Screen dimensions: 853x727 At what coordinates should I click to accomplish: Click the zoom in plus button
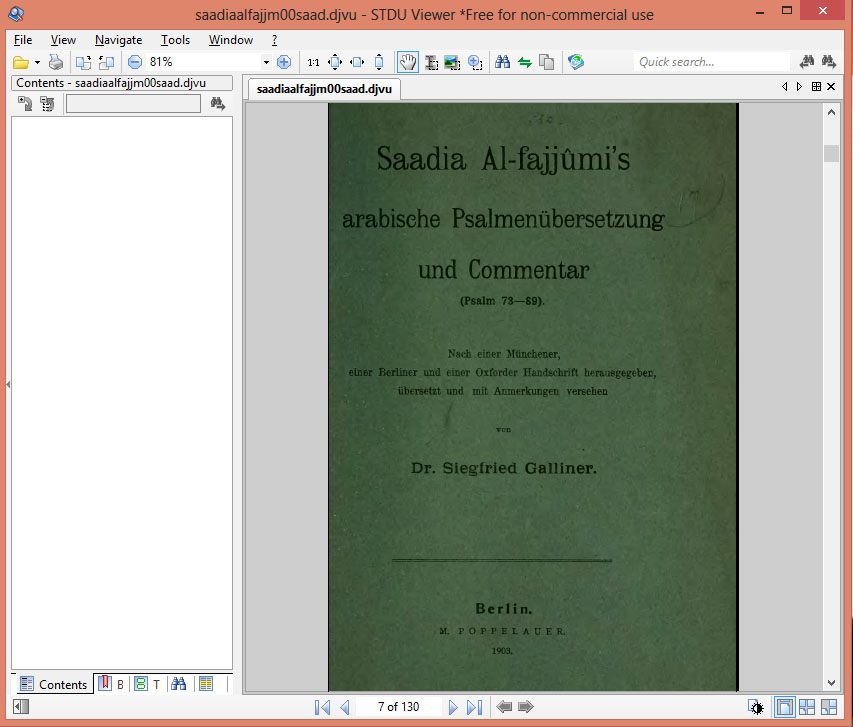284,62
